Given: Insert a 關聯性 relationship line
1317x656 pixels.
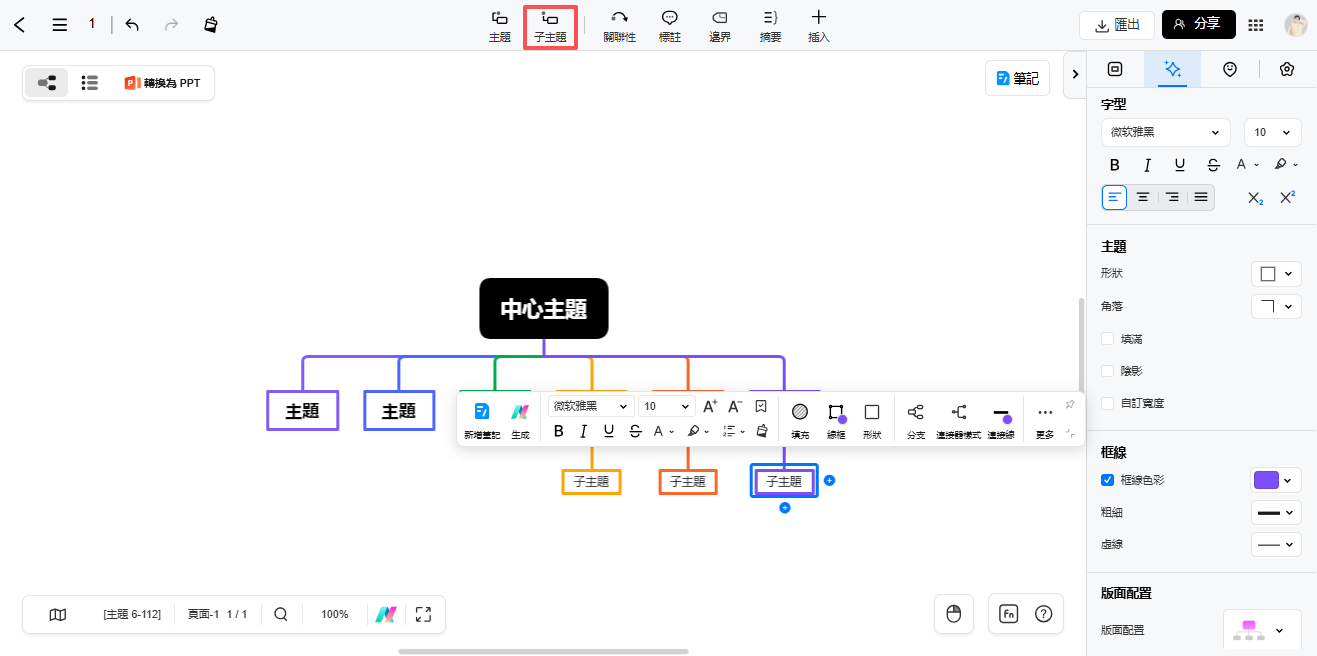Looking at the screenshot, I should 619,26.
